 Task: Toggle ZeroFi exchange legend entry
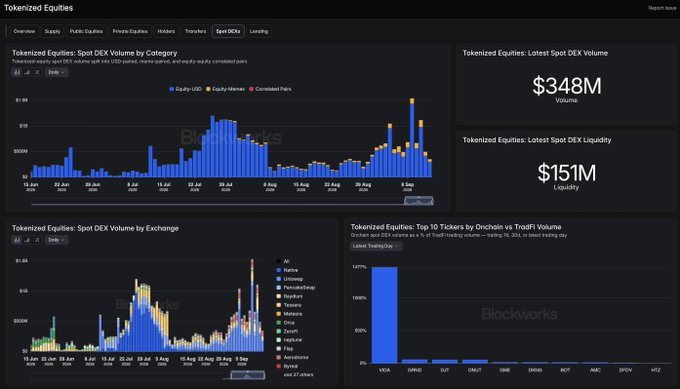click(287, 331)
